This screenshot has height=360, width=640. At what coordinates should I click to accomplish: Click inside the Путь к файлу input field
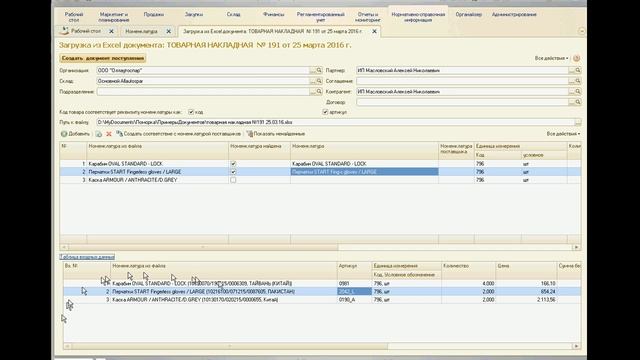point(335,122)
